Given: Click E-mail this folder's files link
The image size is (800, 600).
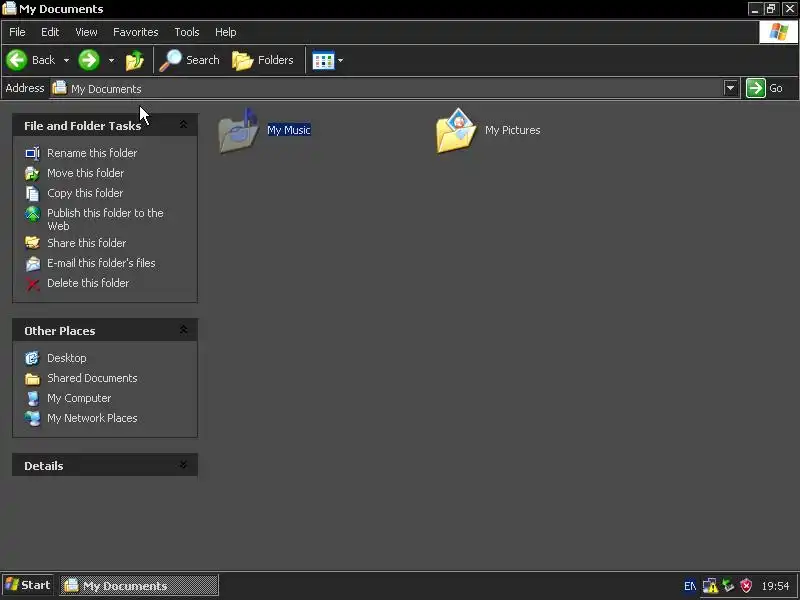Looking at the screenshot, I should pos(102,263).
